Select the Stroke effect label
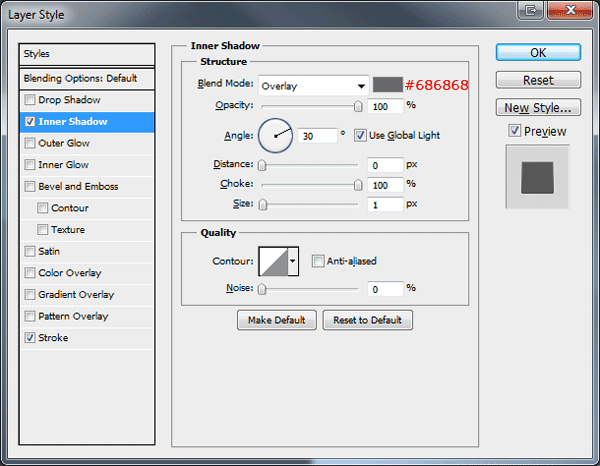The width and height of the screenshot is (600, 466). coord(53,338)
